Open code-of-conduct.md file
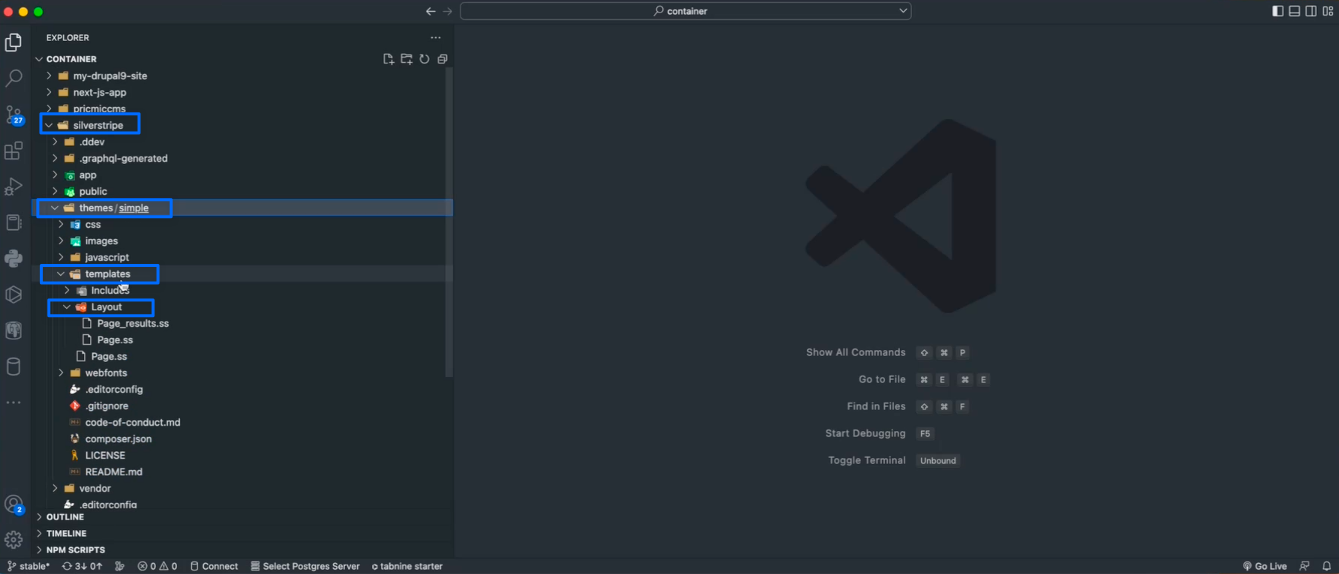This screenshot has height=574, width=1339. 133,422
